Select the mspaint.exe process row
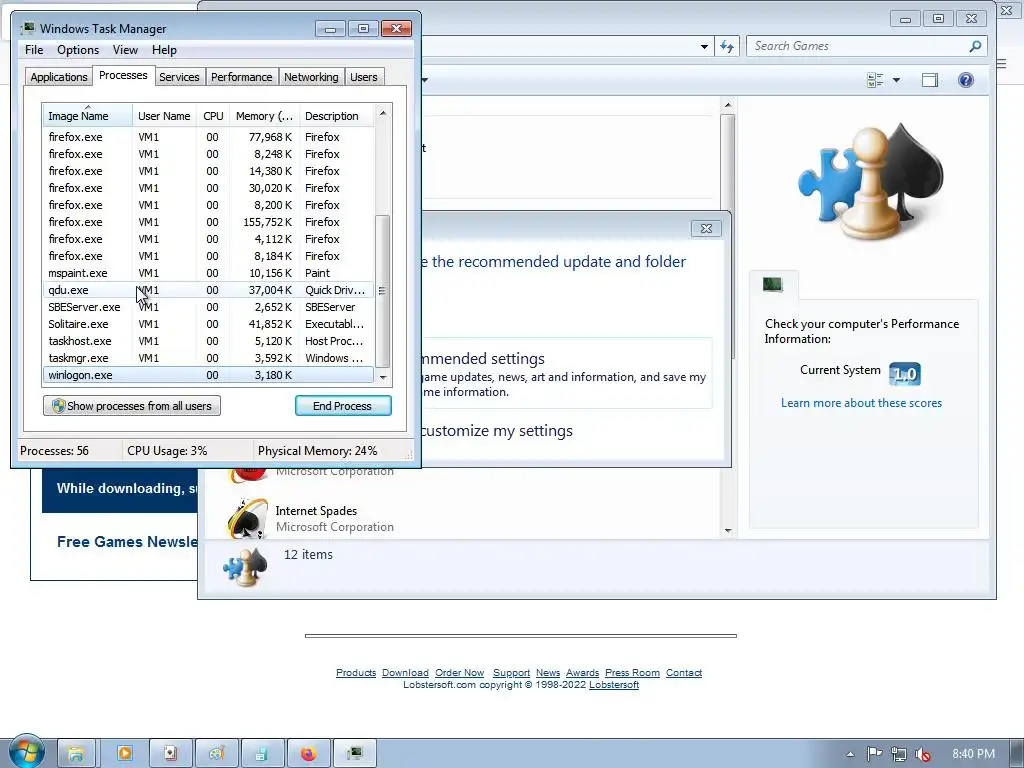The width and height of the screenshot is (1024, 768). point(208,273)
